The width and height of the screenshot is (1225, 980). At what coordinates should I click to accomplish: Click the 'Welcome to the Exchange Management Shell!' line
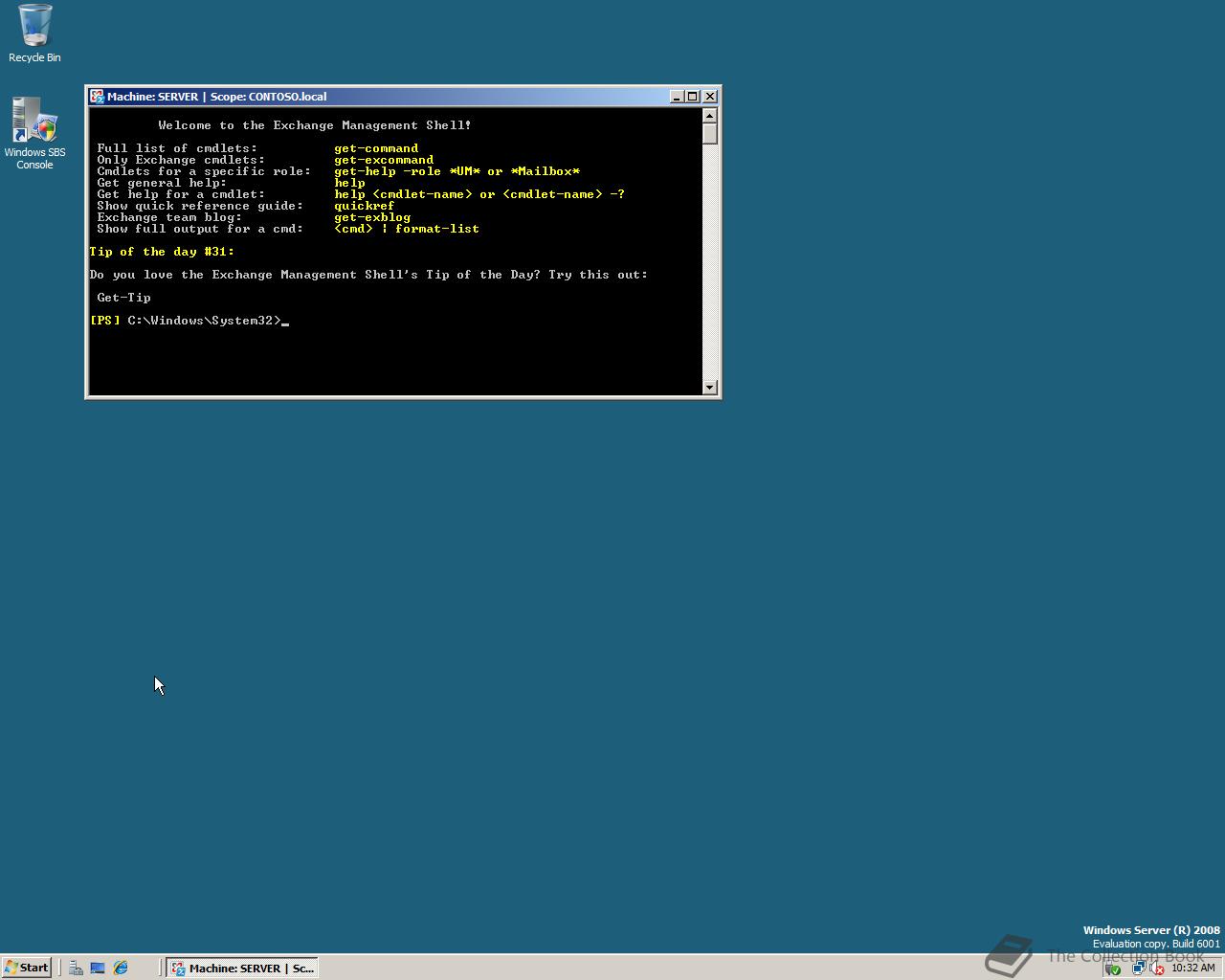(x=315, y=125)
